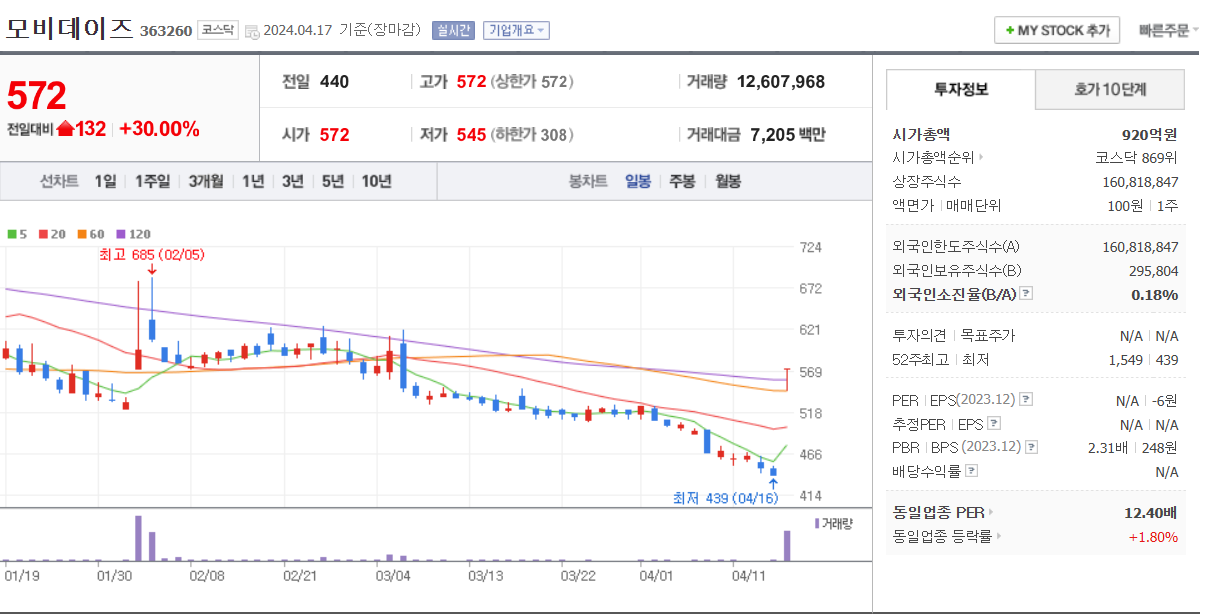Select 3개월 line chart period
The width and height of the screenshot is (1205, 614).
point(206,181)
